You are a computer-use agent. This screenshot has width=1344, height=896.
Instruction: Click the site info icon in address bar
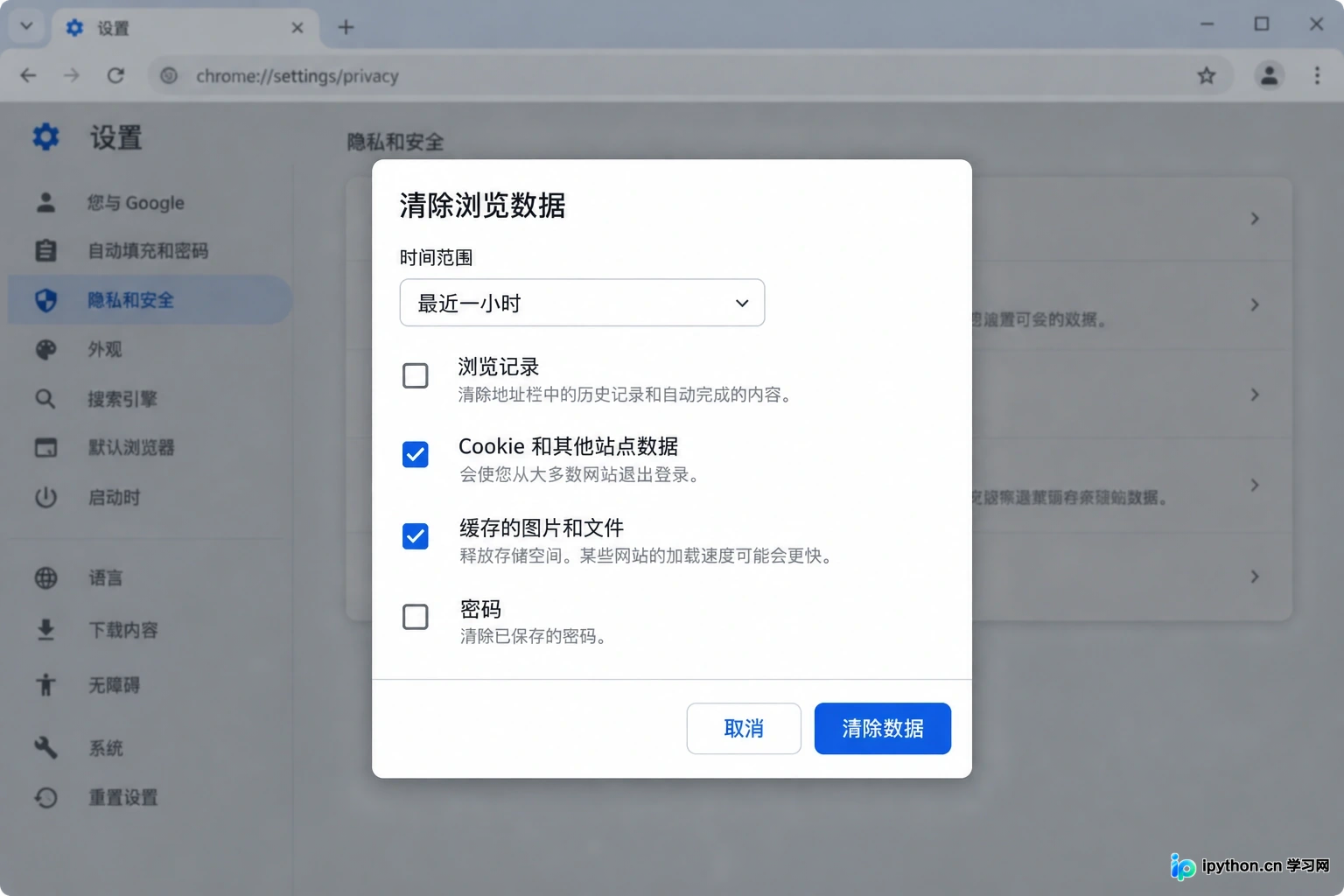[169, 76]
